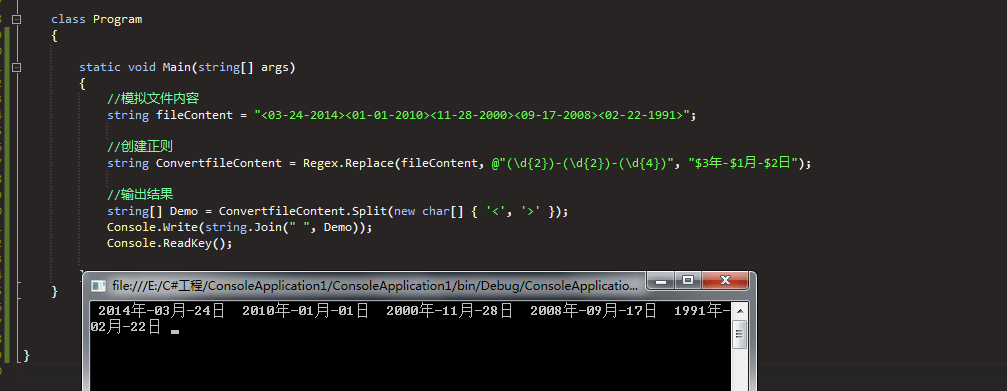Click the console window's system icon
Screen dimensions: 1007x391
coord(98,286)
